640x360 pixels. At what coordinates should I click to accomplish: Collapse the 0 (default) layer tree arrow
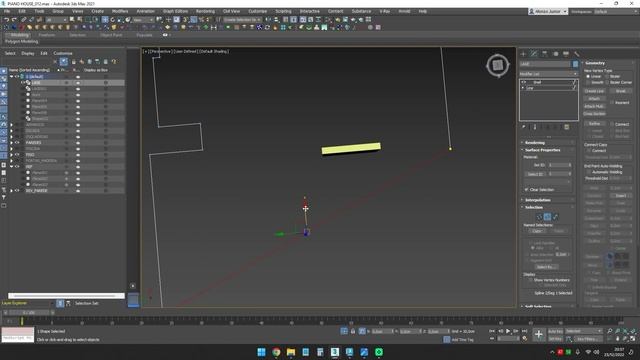[11, 76]
